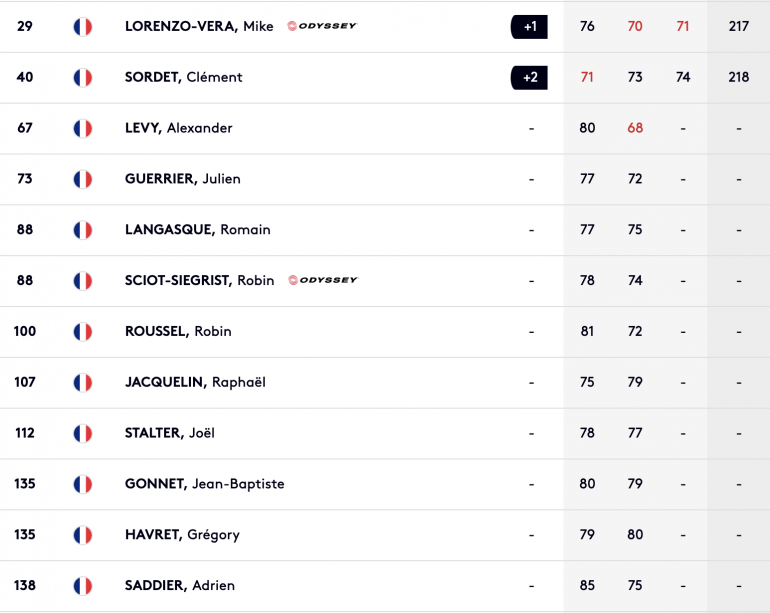The height and width of the screenshot is (613, 770).
Task: Open player SORDET, Clément
Action: [184, 77]
